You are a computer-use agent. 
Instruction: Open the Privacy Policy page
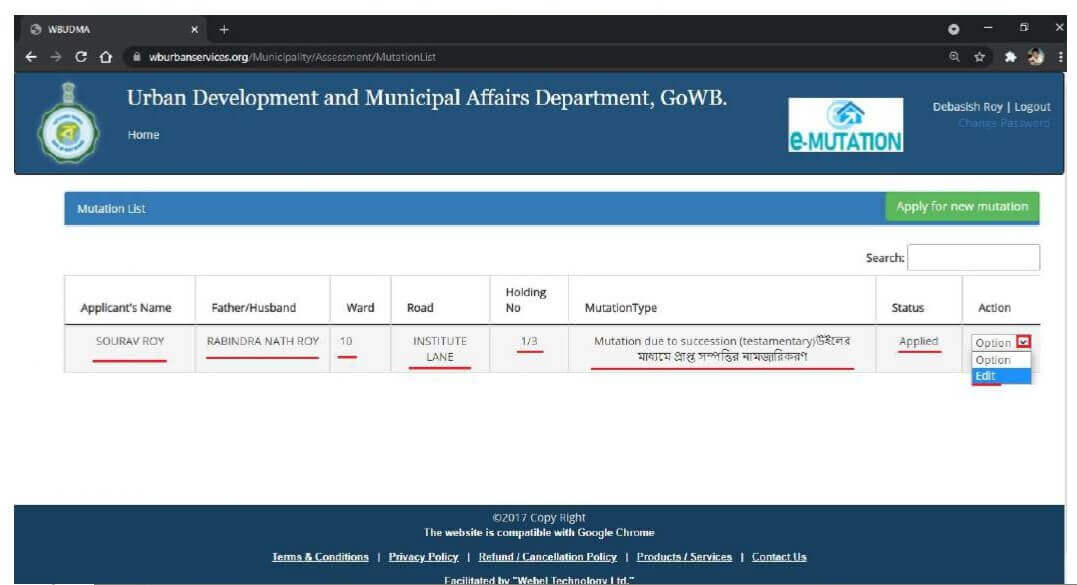(x=422, y=557)
